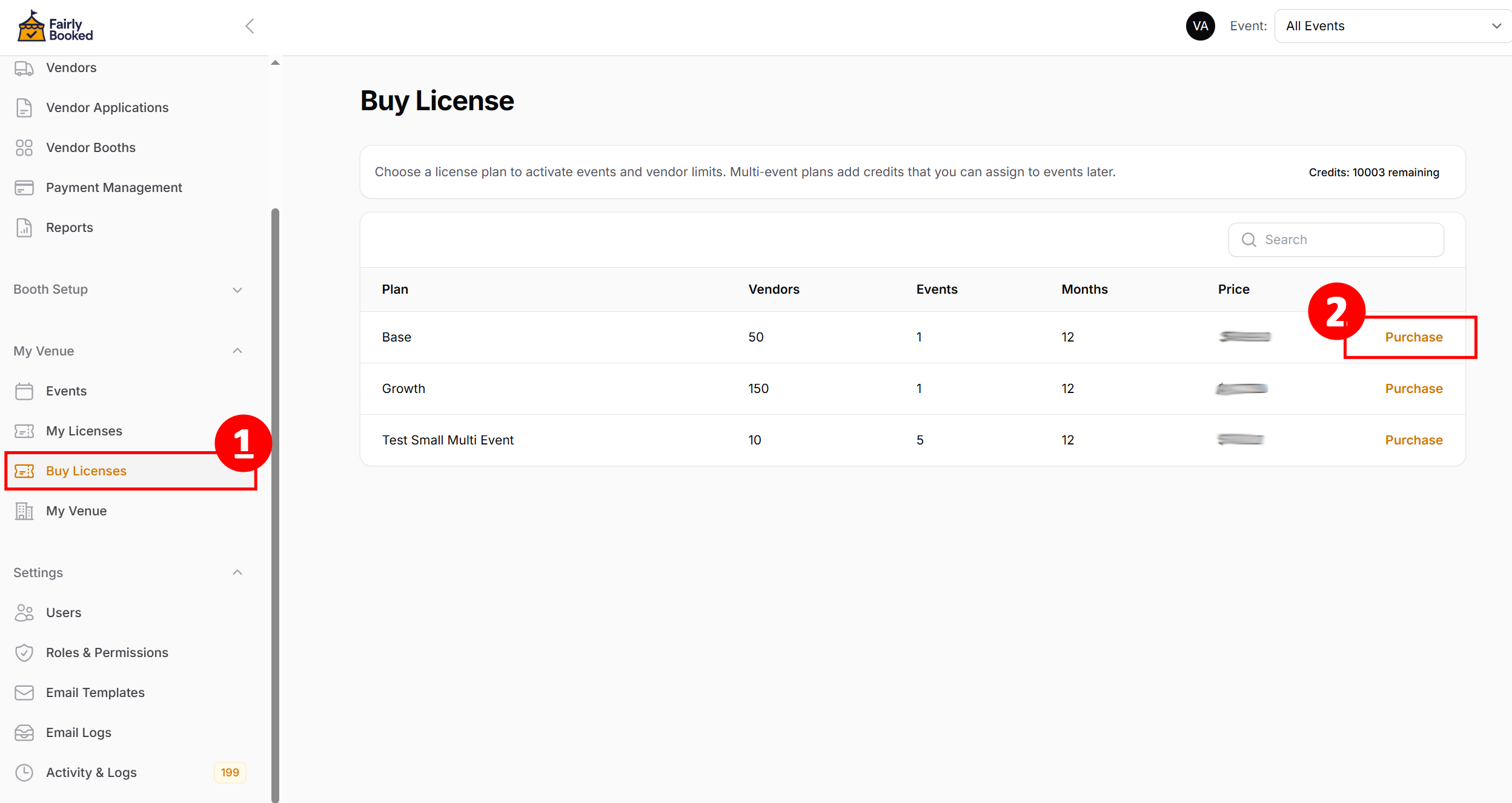This screenshot has height=803, width=1512.
Task: Open Roles & Permissions shield icon
Action: coord(24,653)
